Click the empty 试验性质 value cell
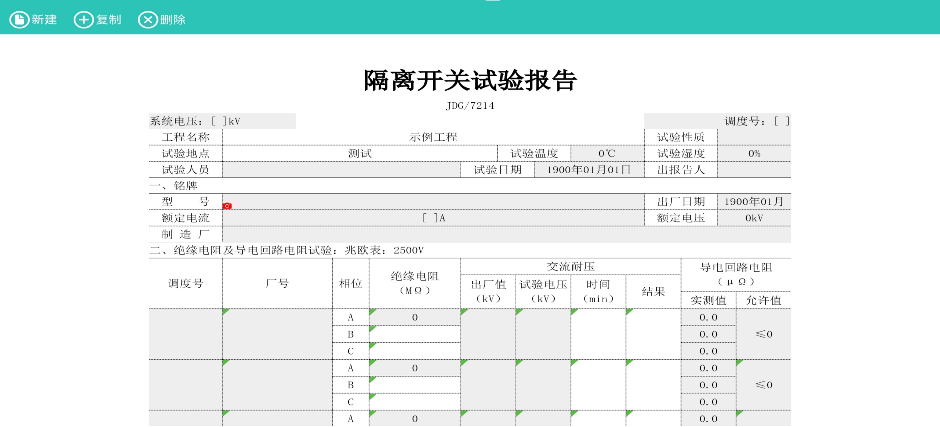This screenshot has height=427, width=940. point(753,137)
